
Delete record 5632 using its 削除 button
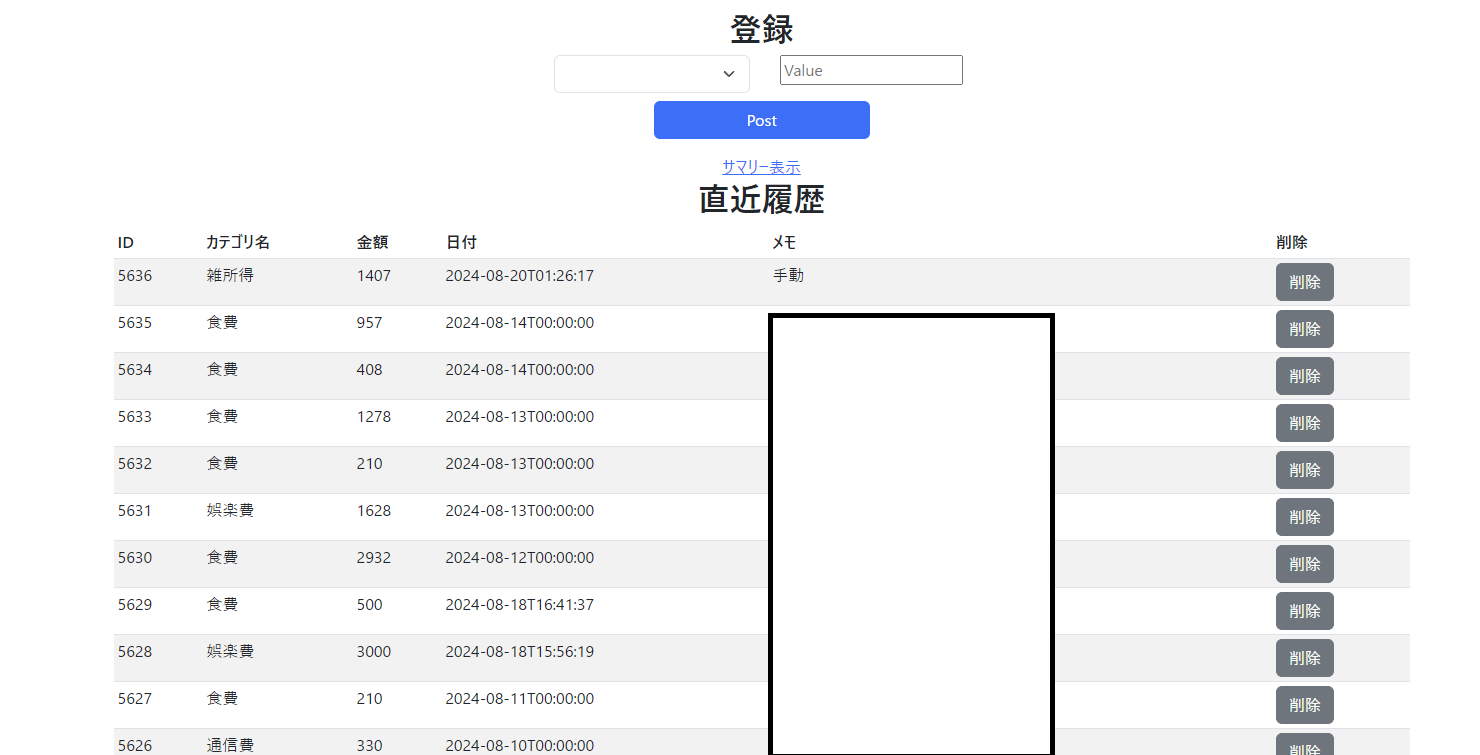point(1304,470)
